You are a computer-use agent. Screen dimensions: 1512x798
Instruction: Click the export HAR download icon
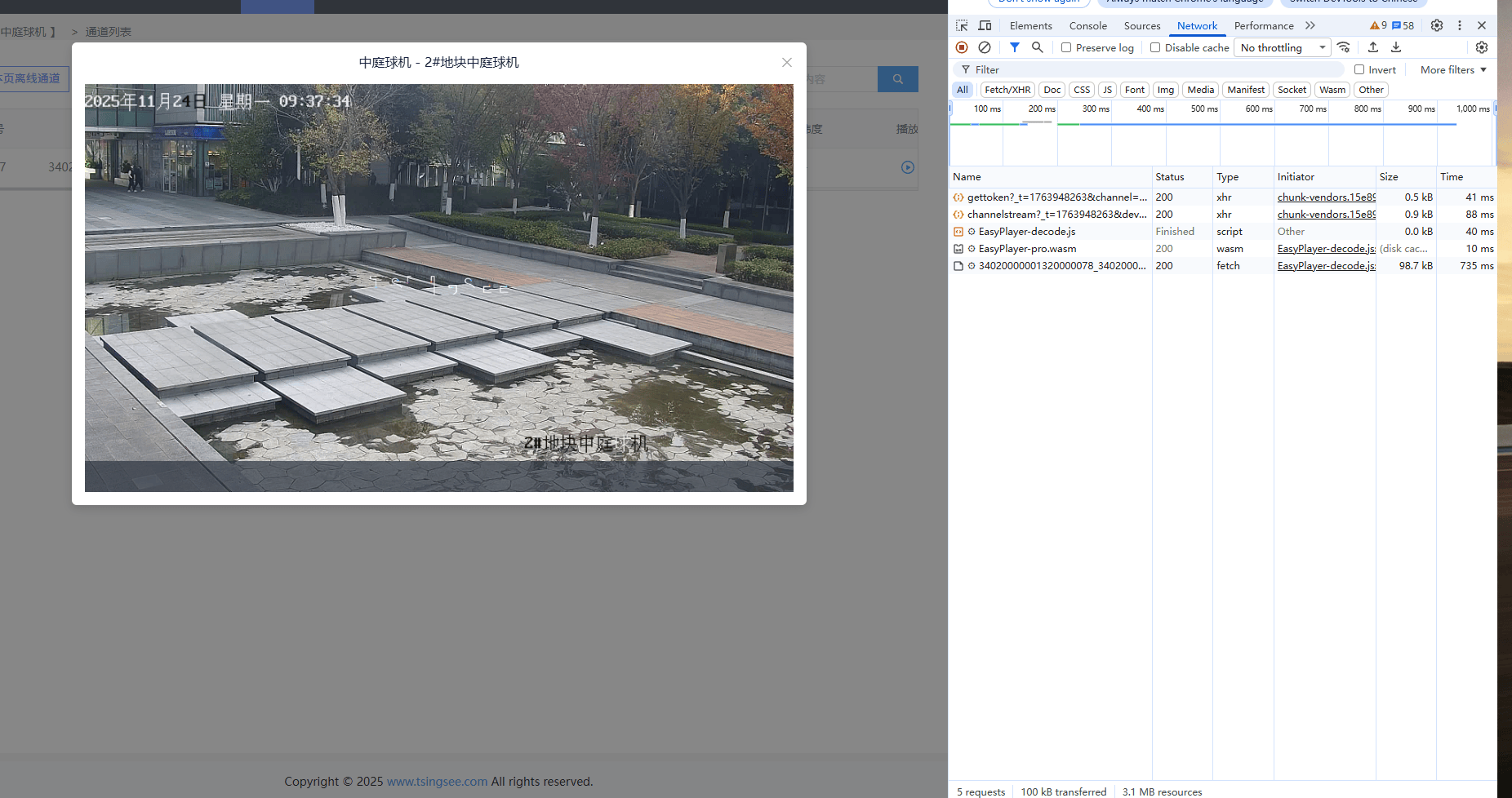[1396, 48]
